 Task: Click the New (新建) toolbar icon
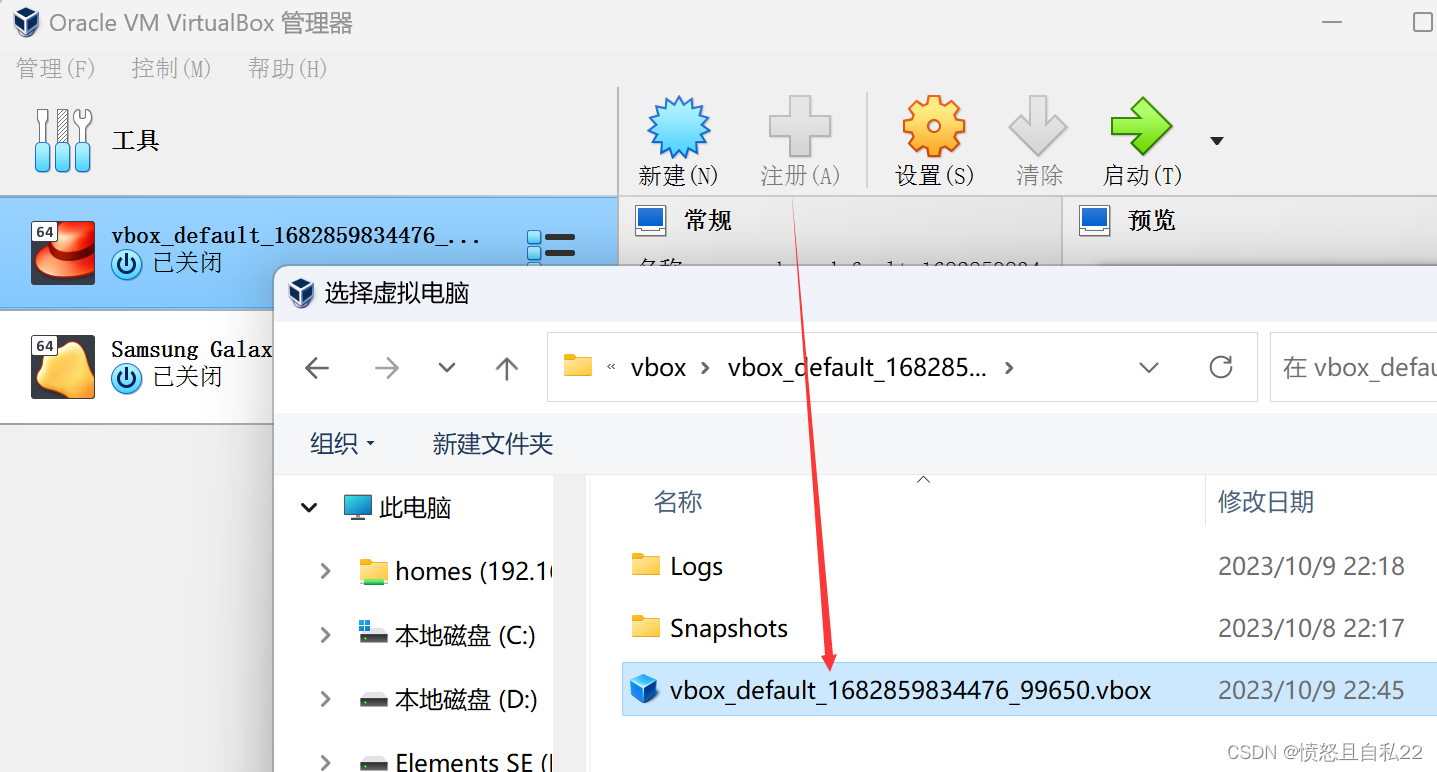pyautogui.click(x=678, y=127)
